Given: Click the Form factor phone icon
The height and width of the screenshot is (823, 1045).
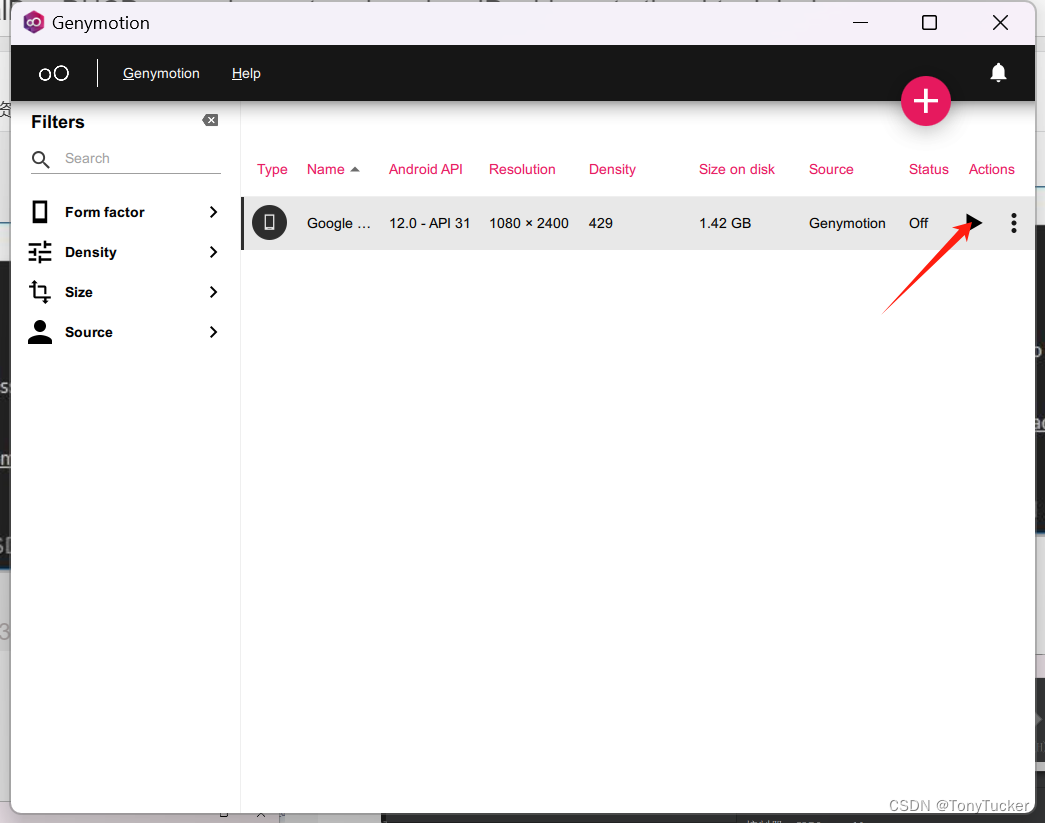Looking at the screenshot, I should (x=40, y=212).
